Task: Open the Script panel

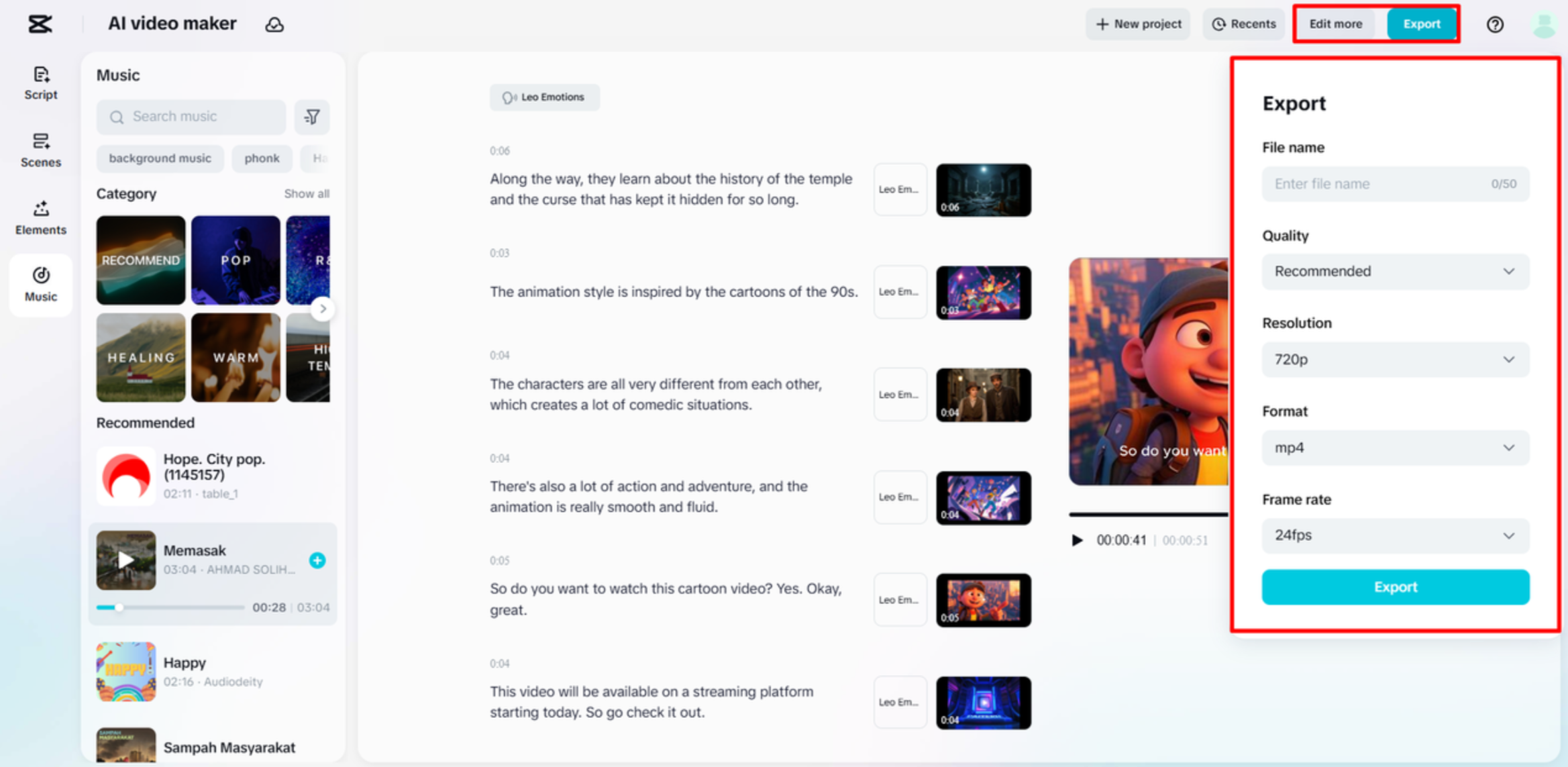Action: tap(41, 83)
